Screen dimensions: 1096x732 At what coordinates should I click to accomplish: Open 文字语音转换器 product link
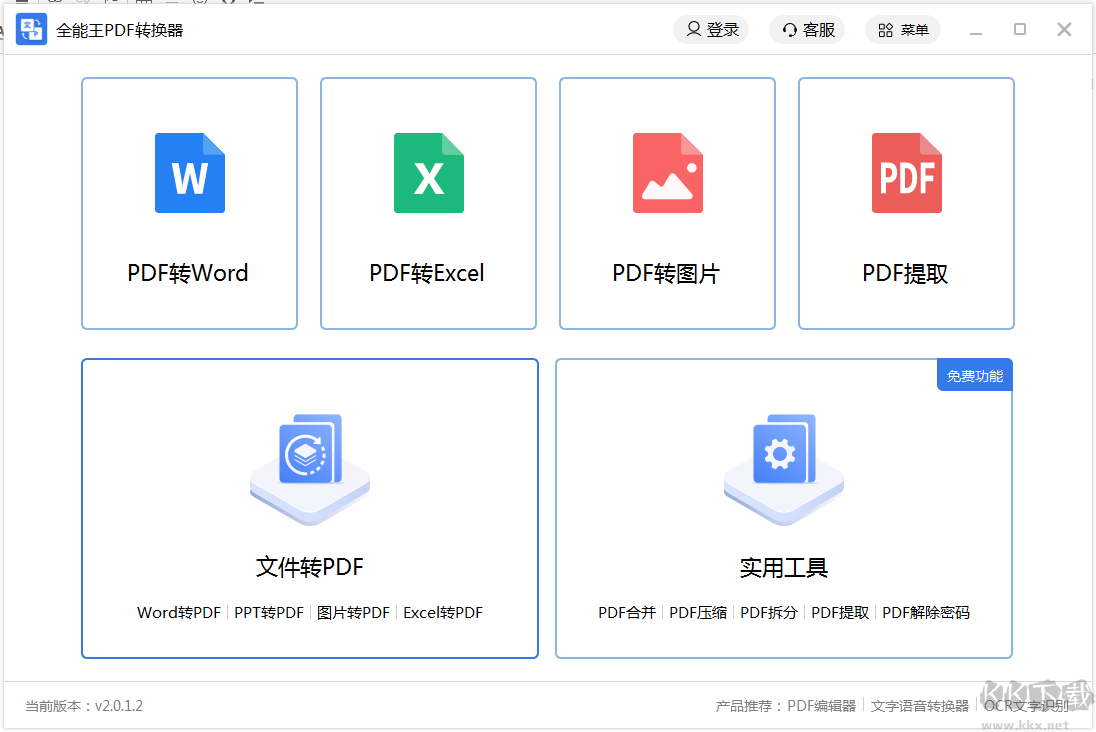point(920,706)
